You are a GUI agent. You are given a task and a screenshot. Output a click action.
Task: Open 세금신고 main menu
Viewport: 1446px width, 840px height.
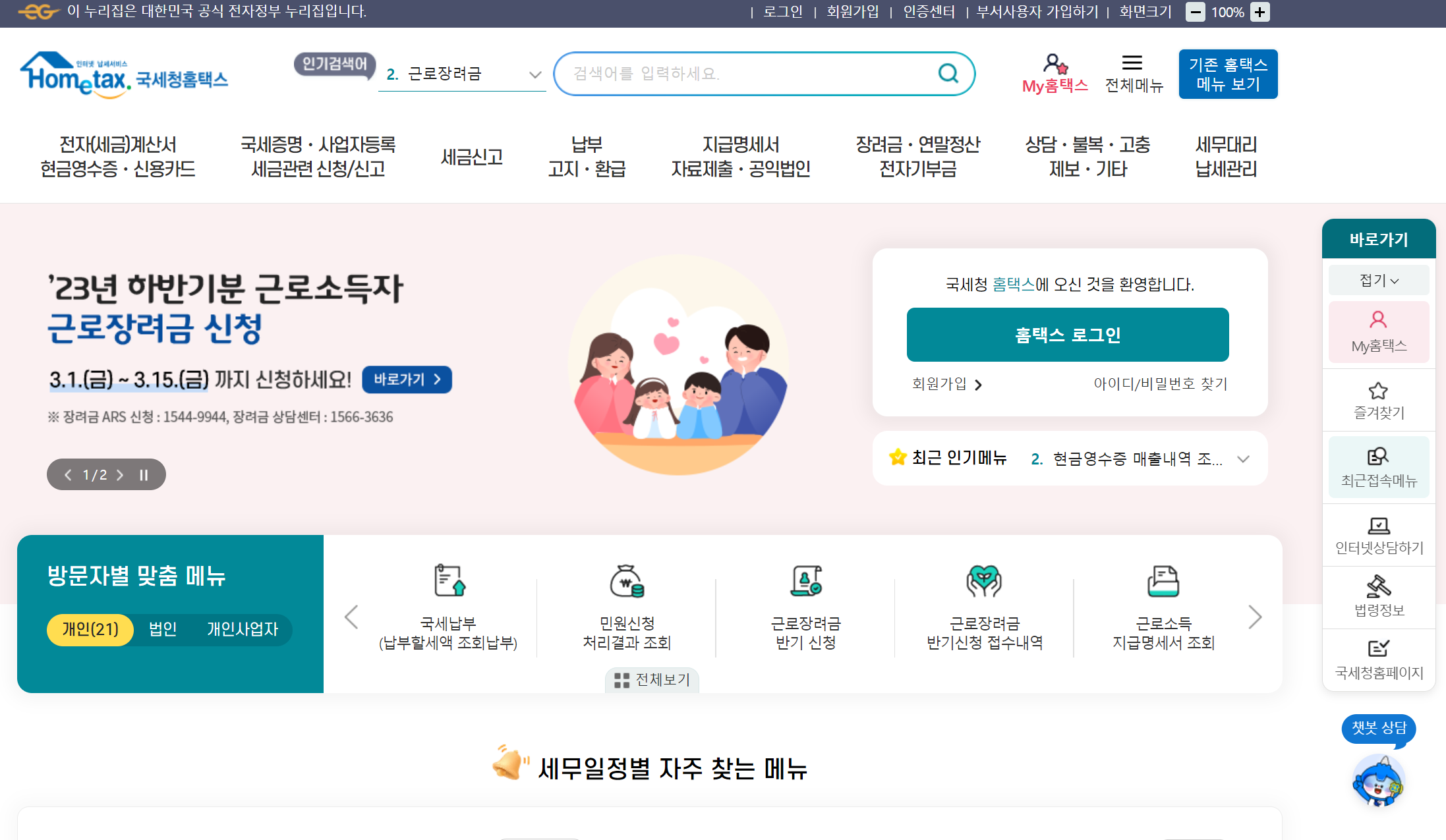point(471,157)
